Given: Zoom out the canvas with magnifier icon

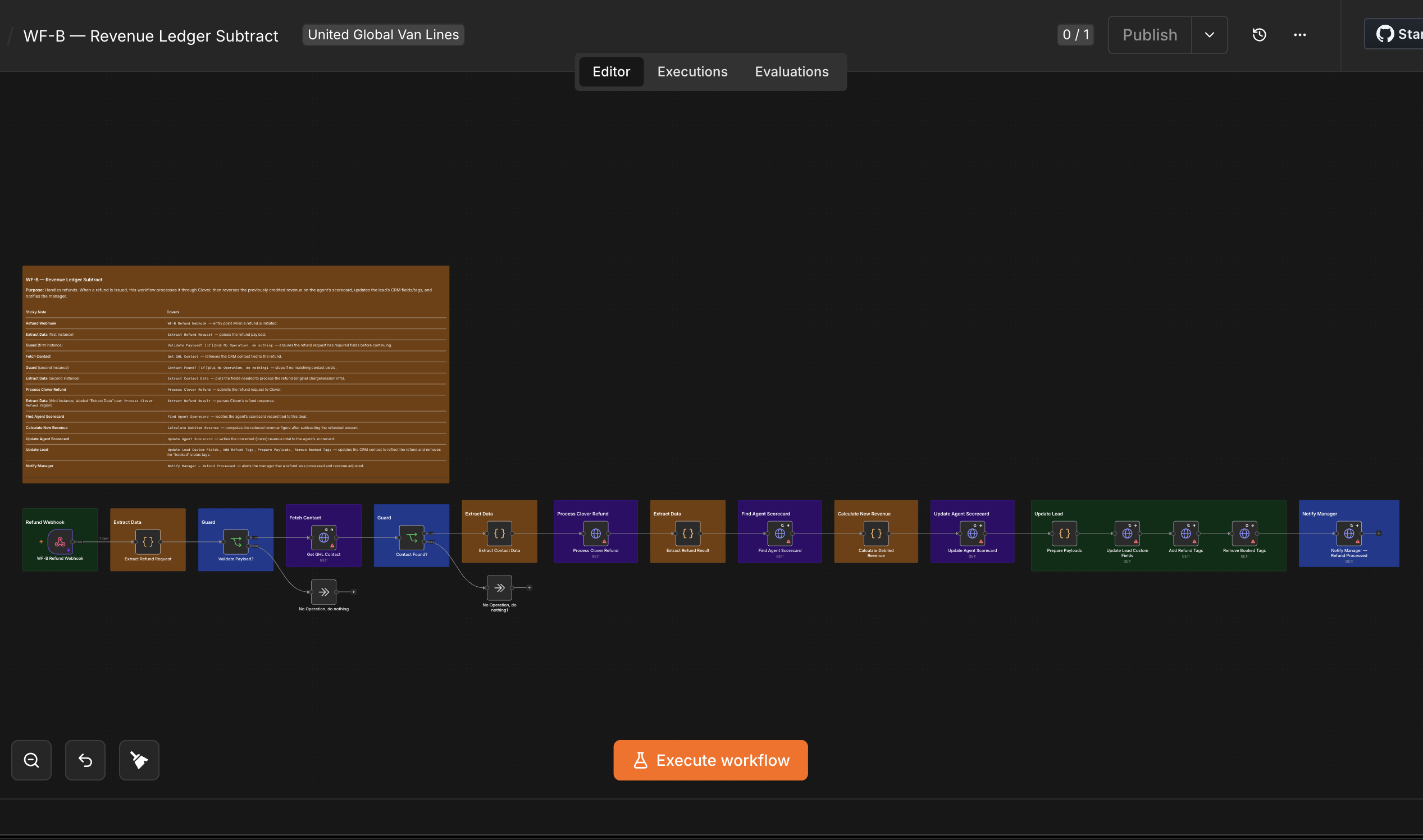Looking at the screenshot, I should pos(31,760).
